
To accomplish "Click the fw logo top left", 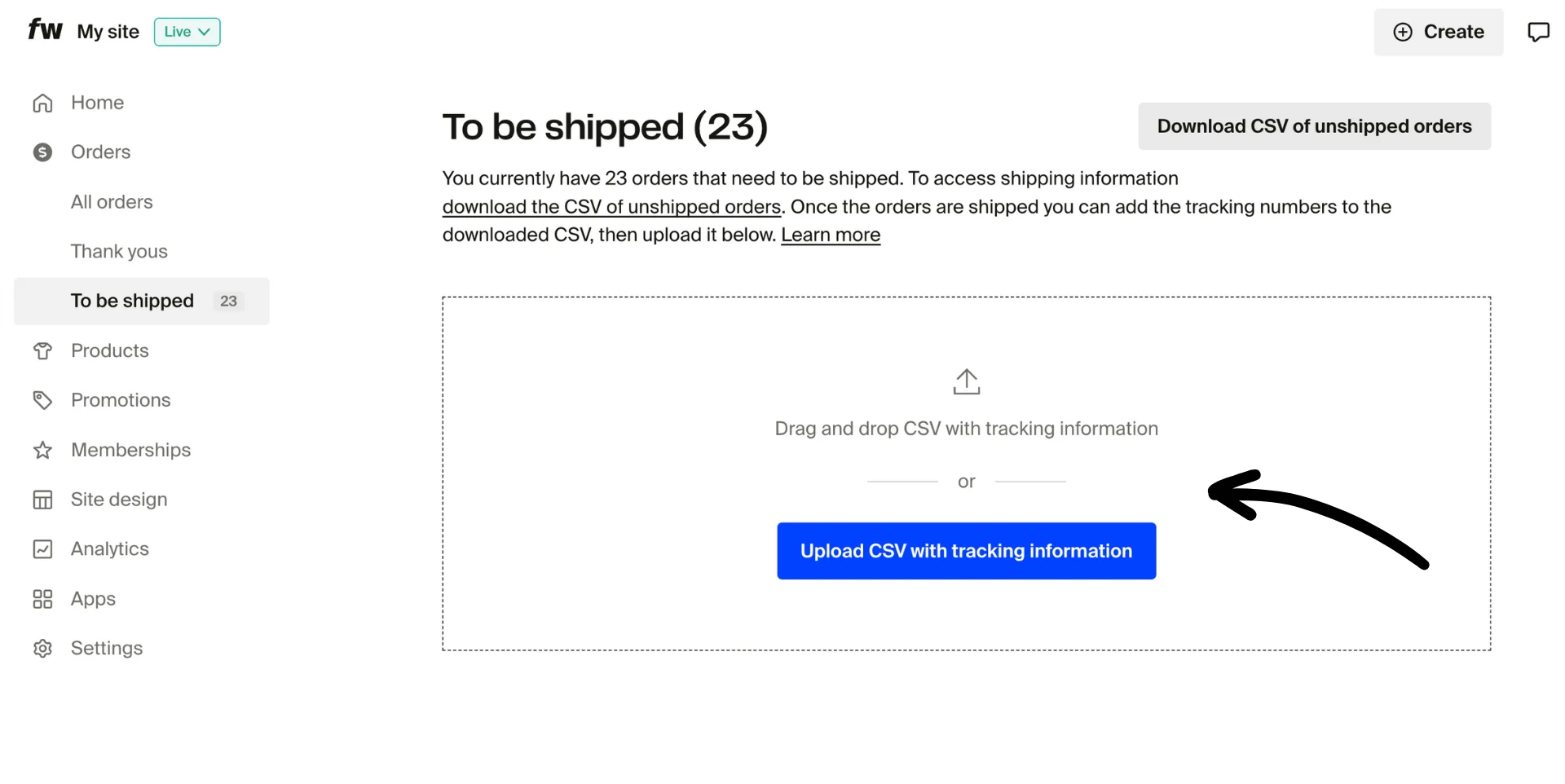I will click(45, 29).
